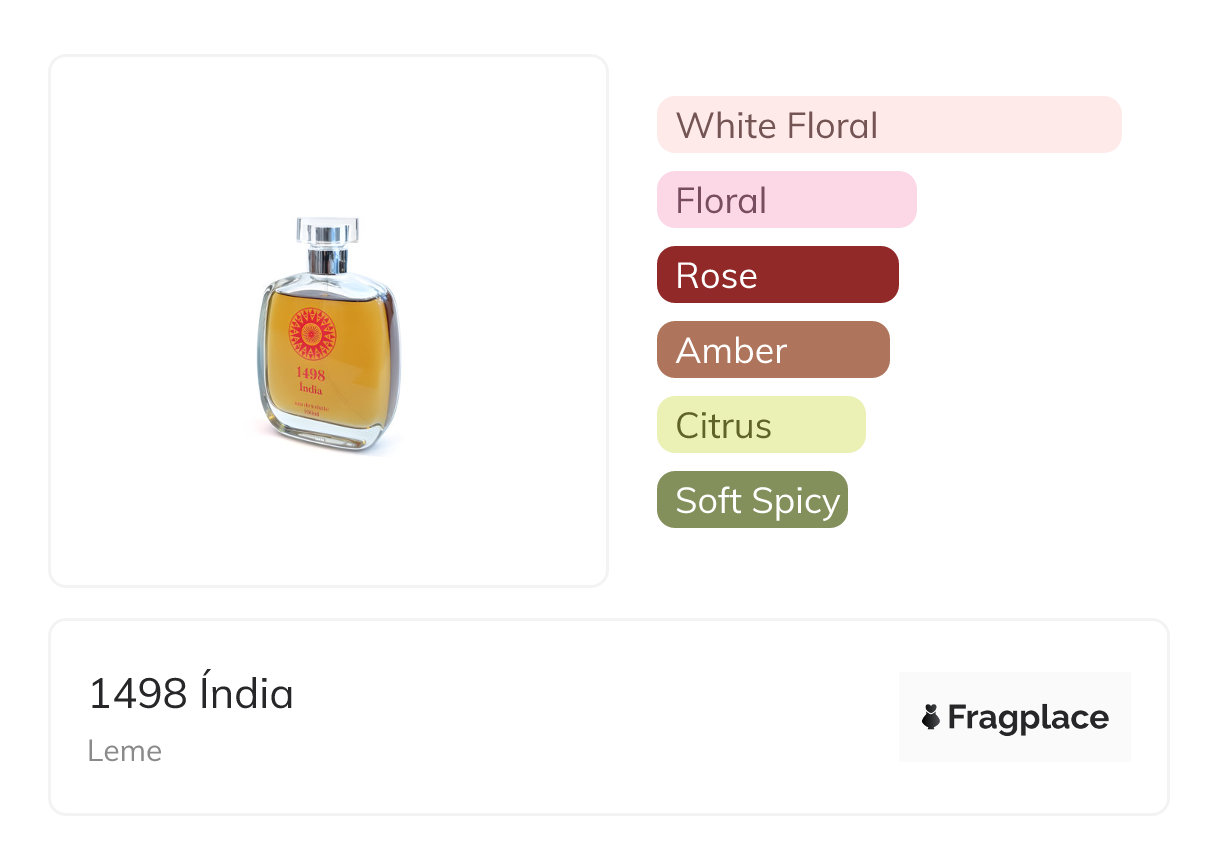Pick the Soft Spicy accord bar

coord(751,500)
